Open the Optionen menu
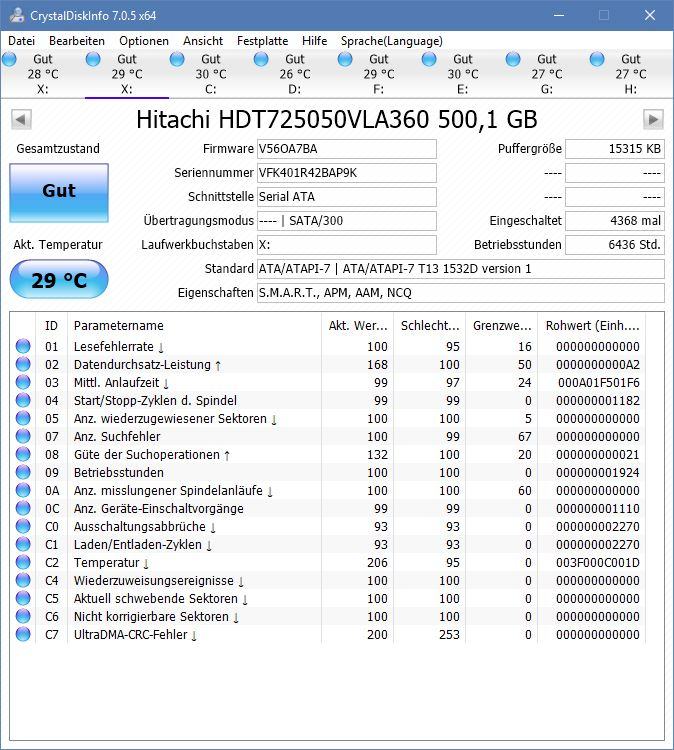Screen dimensions: 674x750 click(144, 41)
